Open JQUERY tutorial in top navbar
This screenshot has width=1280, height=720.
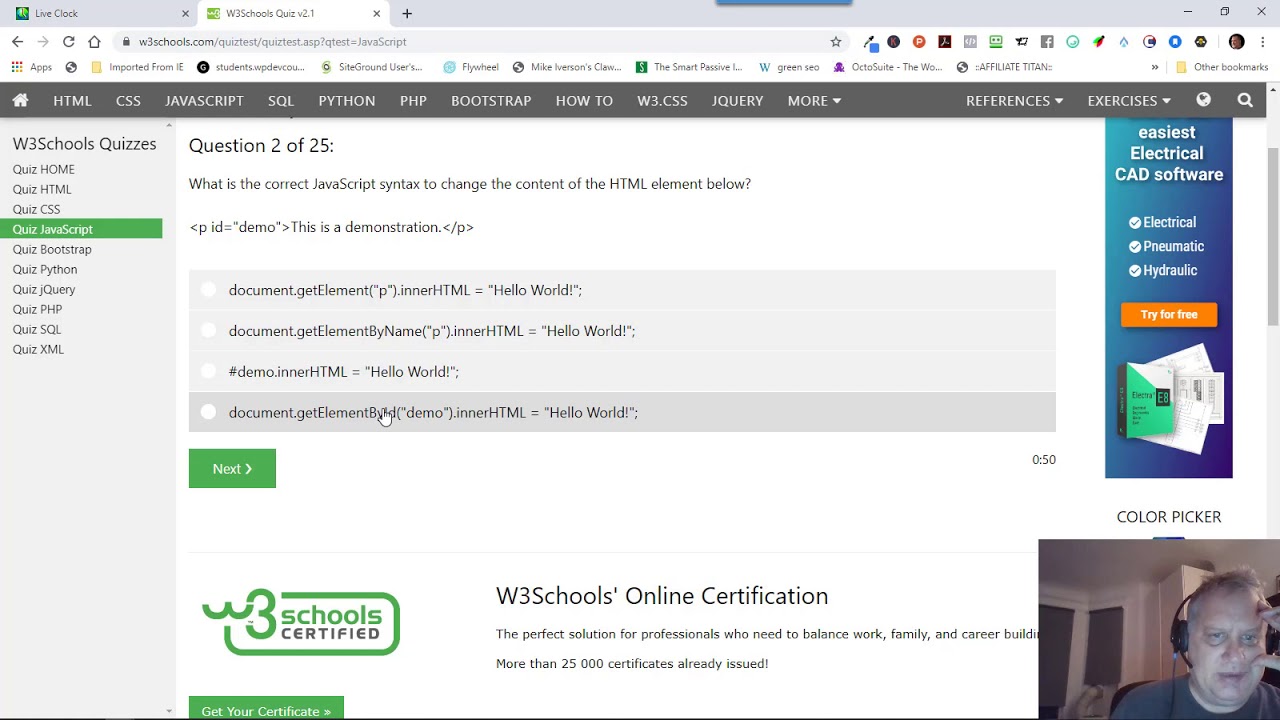(x=737, y=100)
